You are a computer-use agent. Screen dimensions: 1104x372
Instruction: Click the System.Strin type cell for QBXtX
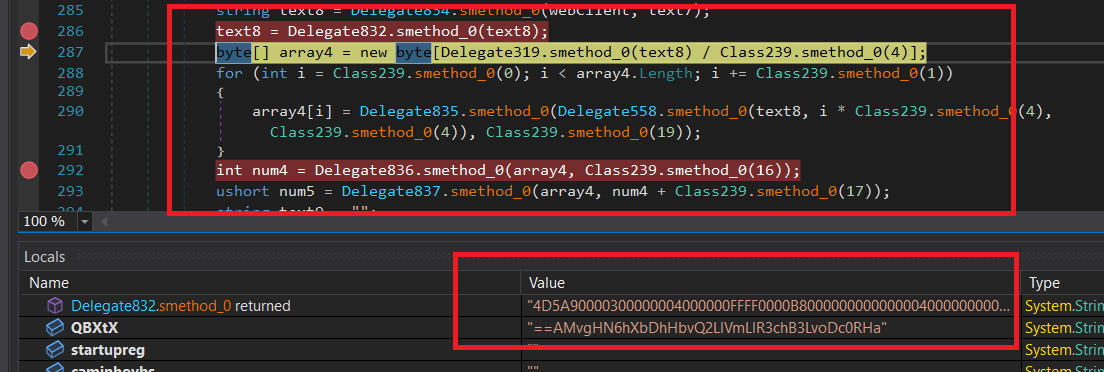click(1063, 328)
